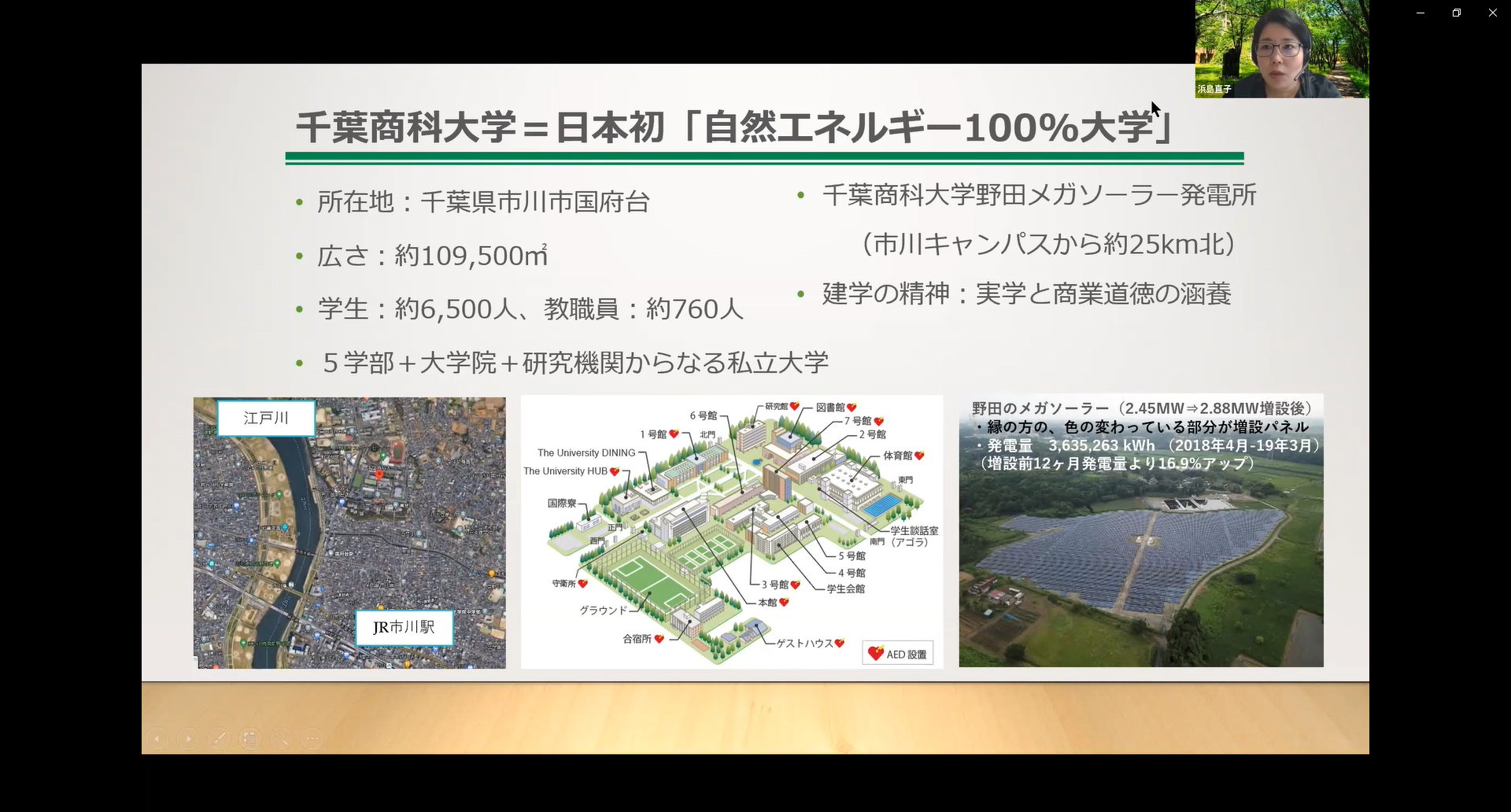1511x812 pixels.
Task: Click The University HUB label
Action: [566, 471]
